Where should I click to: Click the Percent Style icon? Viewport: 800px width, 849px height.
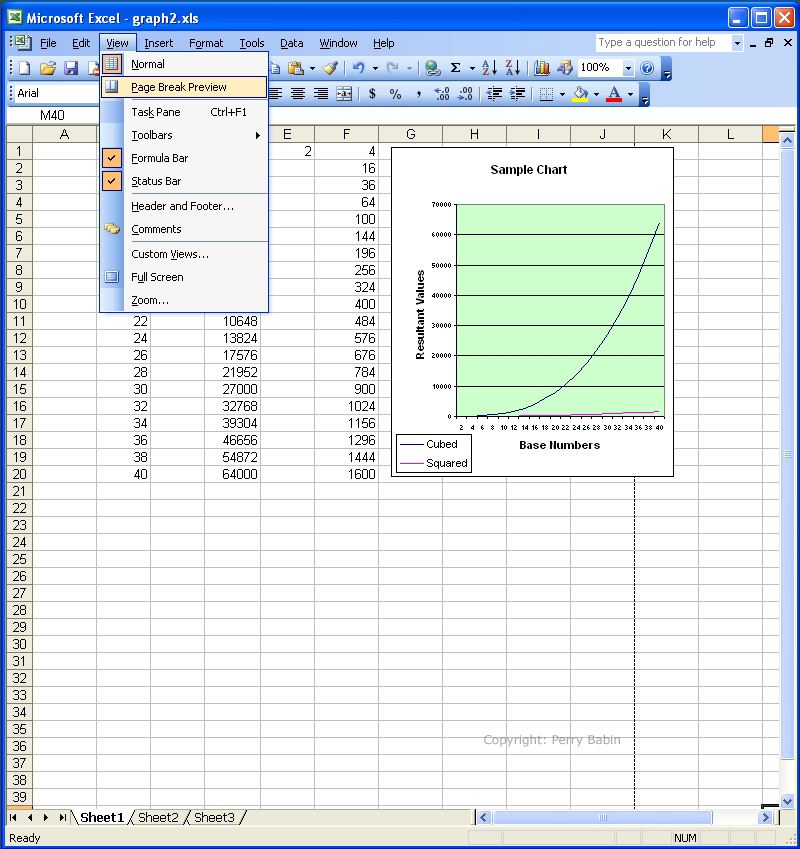tap(396, 94)
